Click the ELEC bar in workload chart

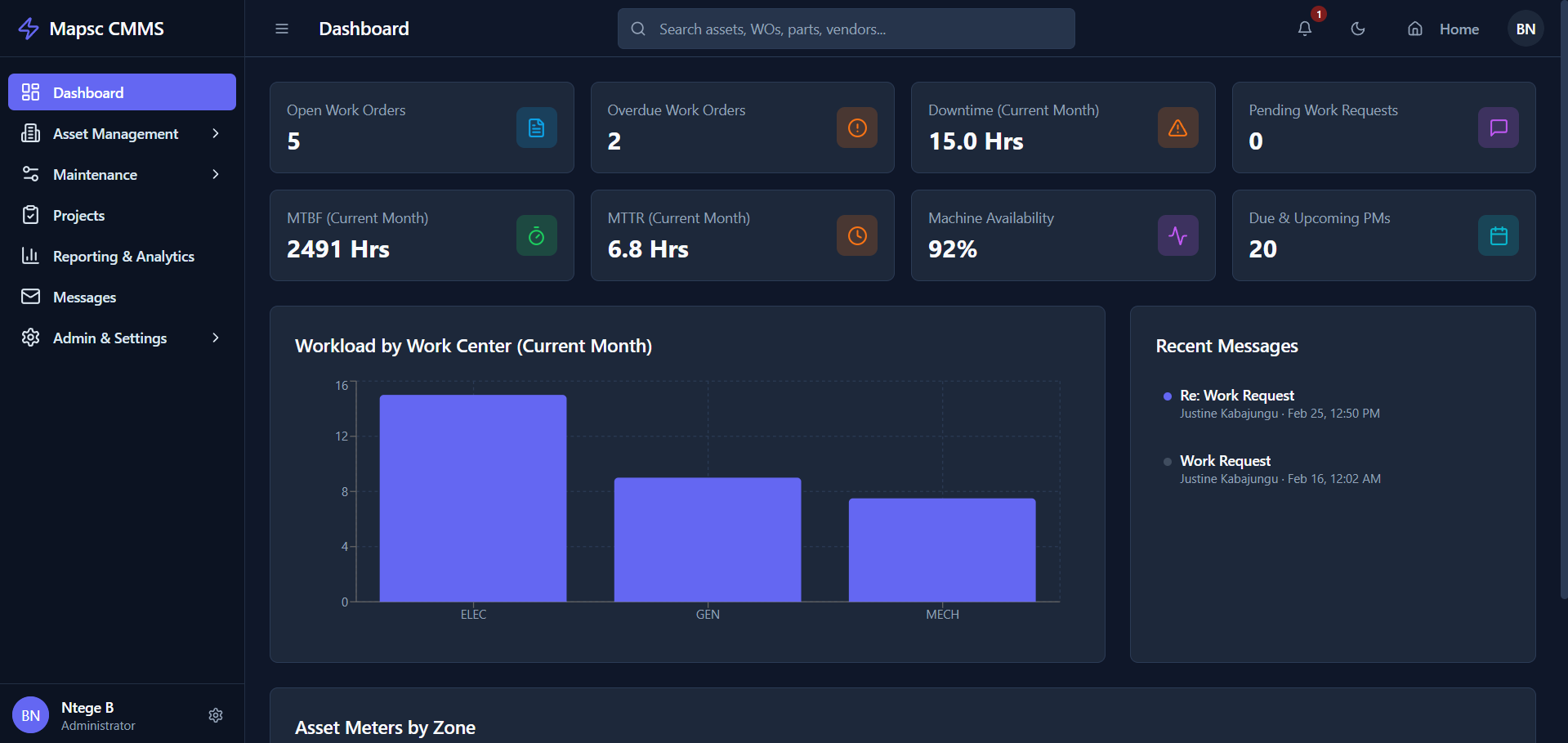click(473, 499)
